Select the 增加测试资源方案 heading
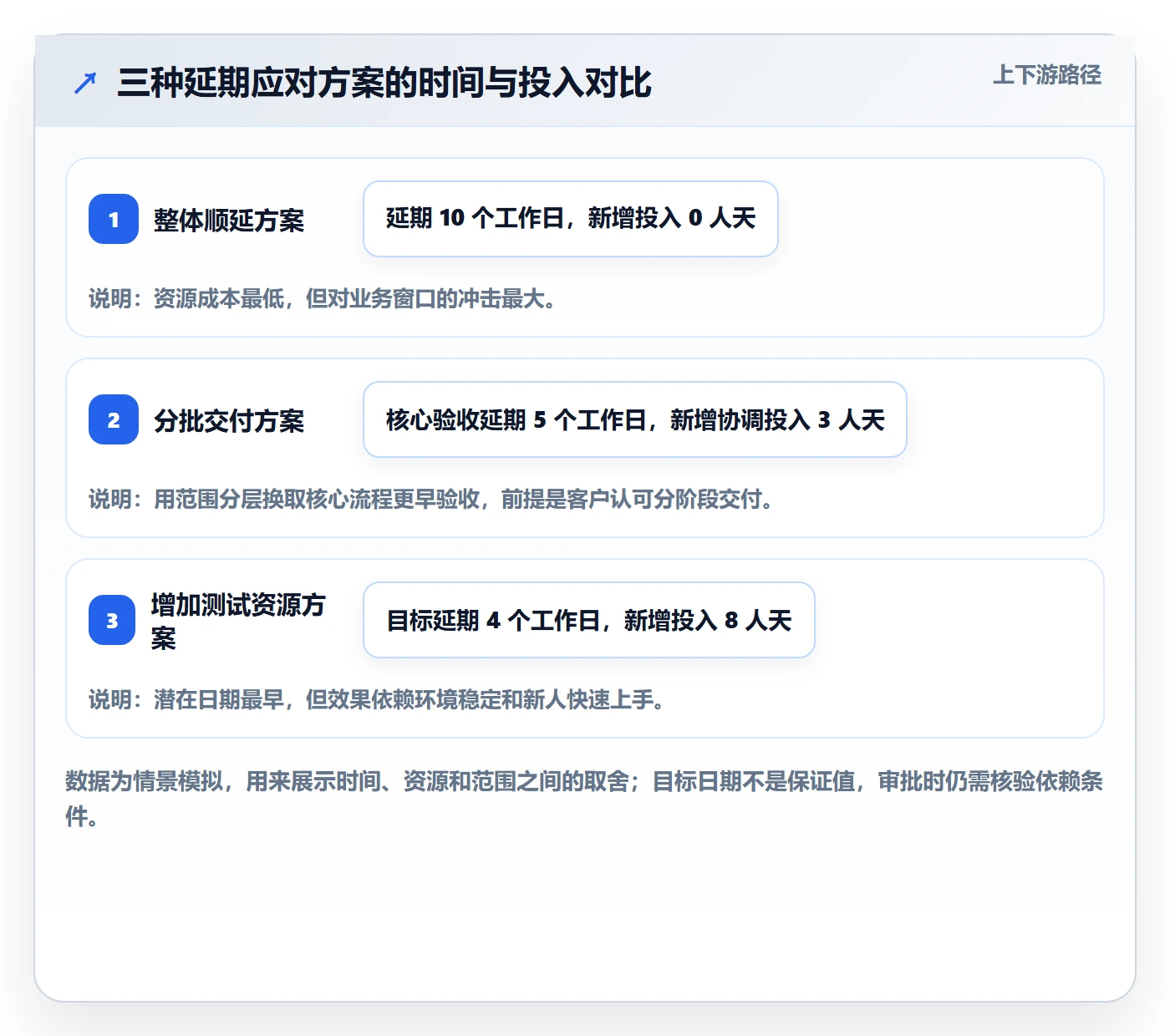 coord(238,621)
